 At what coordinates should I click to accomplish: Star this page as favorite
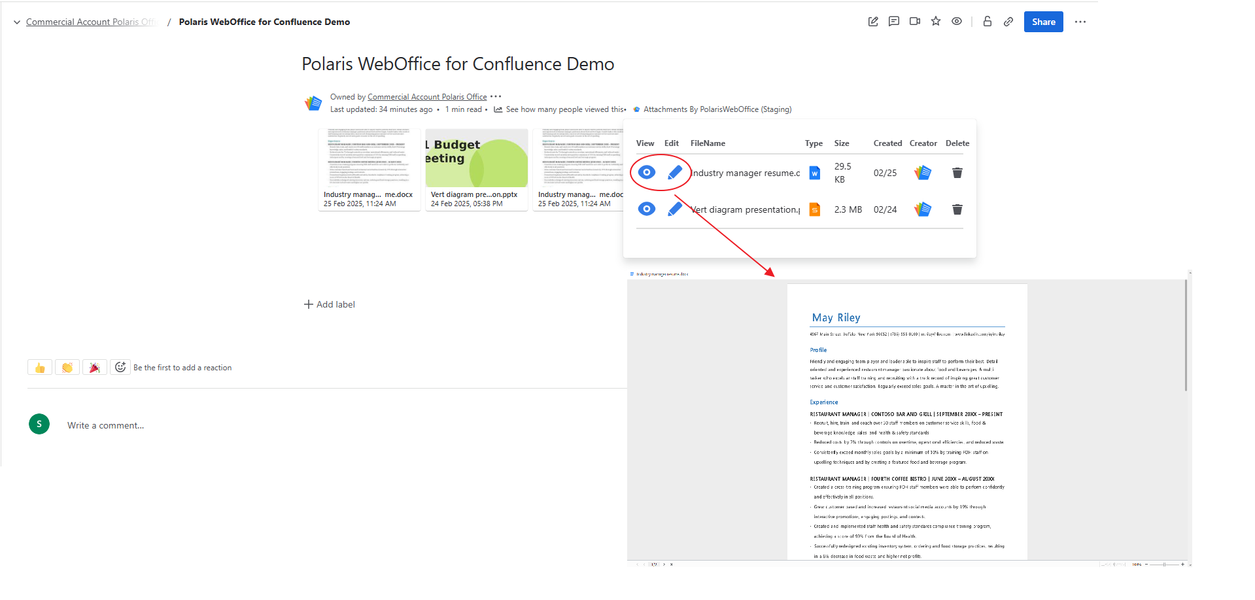tap(936, 21)
